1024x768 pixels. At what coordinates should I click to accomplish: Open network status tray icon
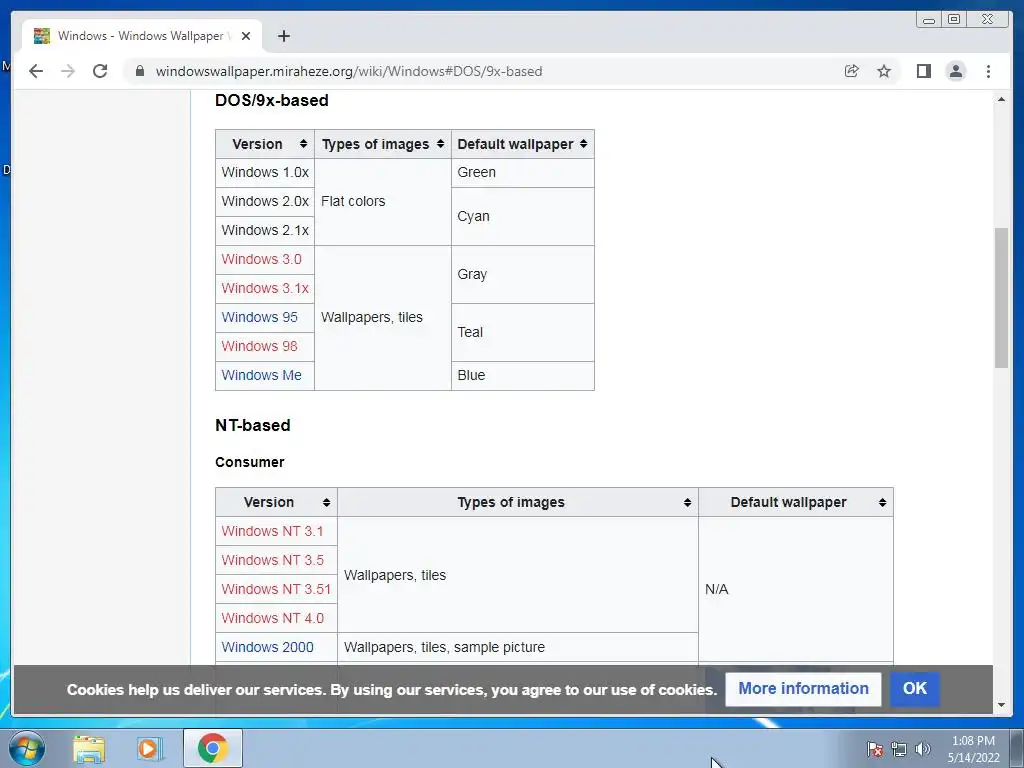(899, 749)
